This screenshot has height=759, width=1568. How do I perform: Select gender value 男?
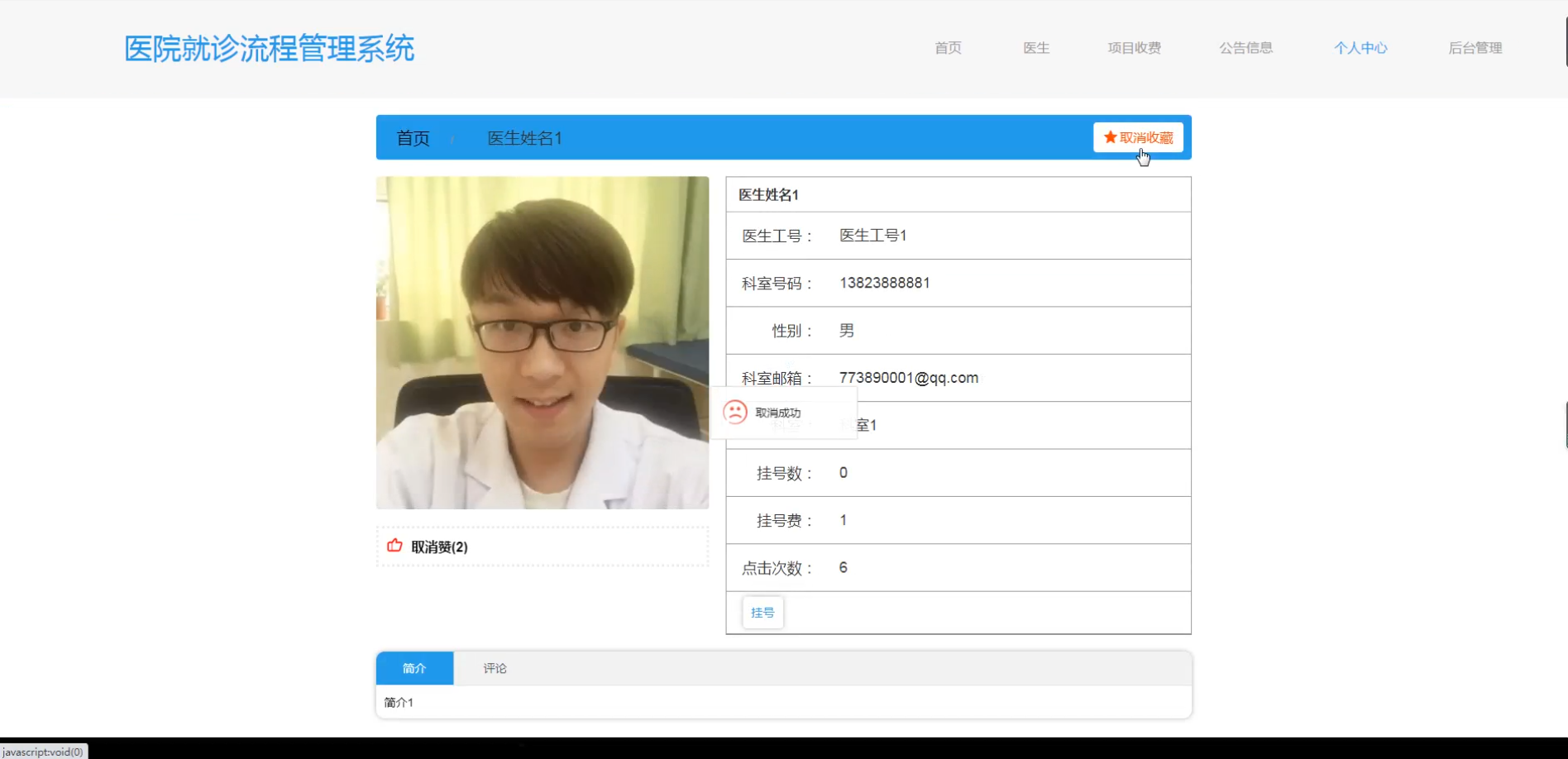point(846,331)
